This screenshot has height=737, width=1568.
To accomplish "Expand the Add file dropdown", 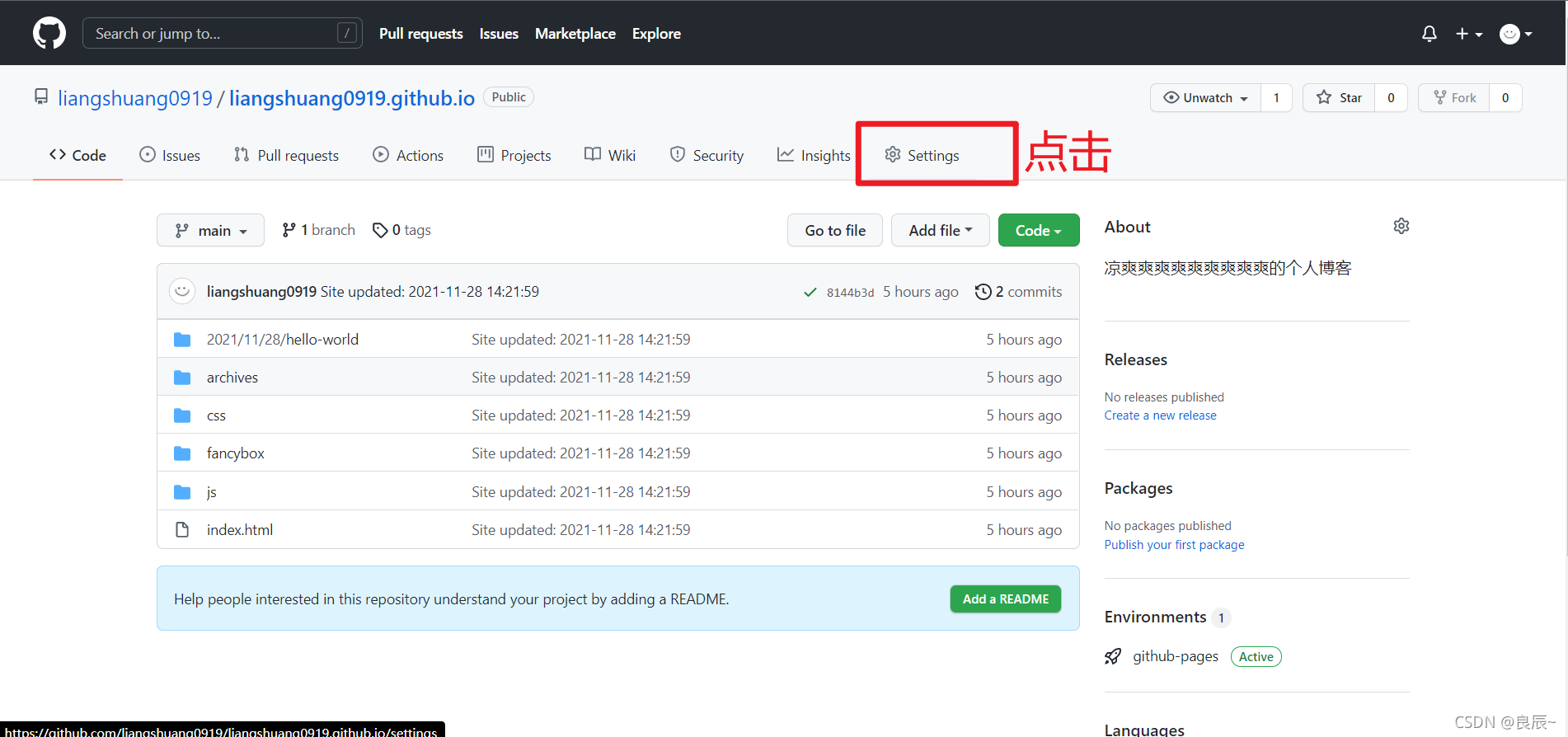I will click(940, 230).
